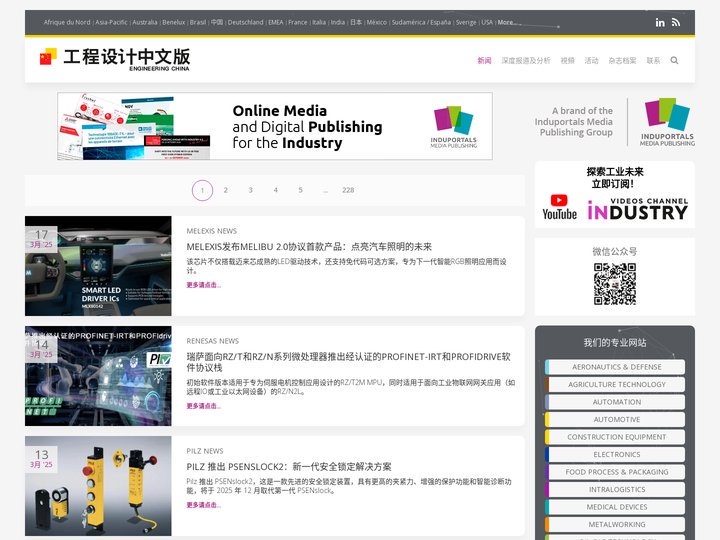Open the Construction Equipment site button

click(615, 437)
